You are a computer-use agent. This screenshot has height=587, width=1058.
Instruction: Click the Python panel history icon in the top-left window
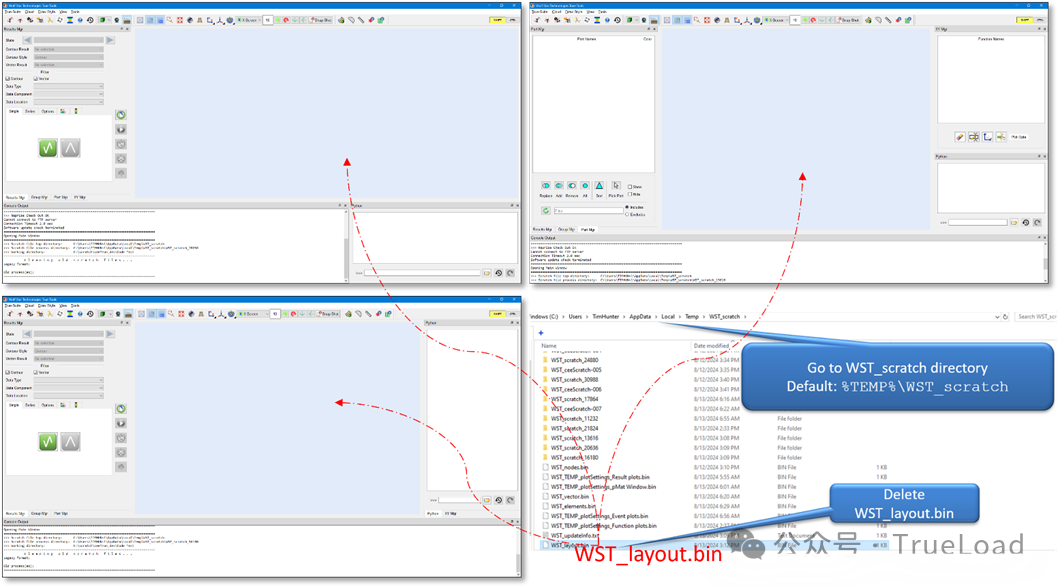click(x=499, y=273)
